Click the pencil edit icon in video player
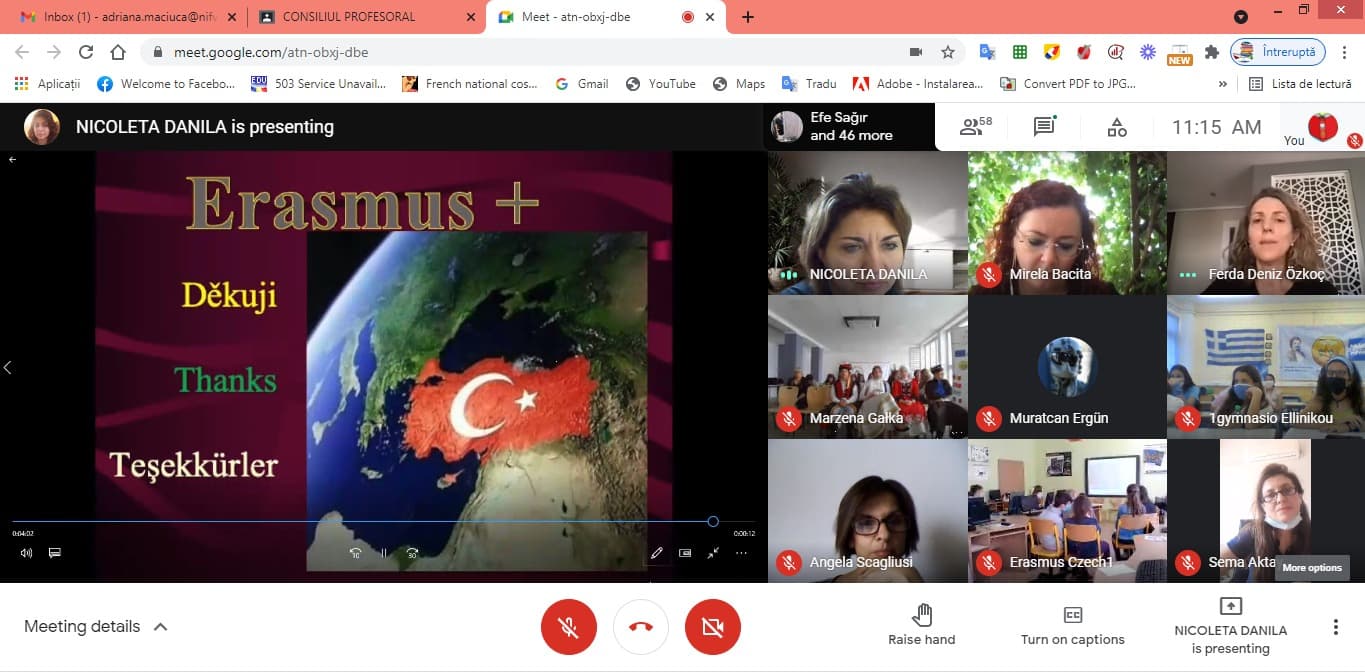 (x=657, y=552)
